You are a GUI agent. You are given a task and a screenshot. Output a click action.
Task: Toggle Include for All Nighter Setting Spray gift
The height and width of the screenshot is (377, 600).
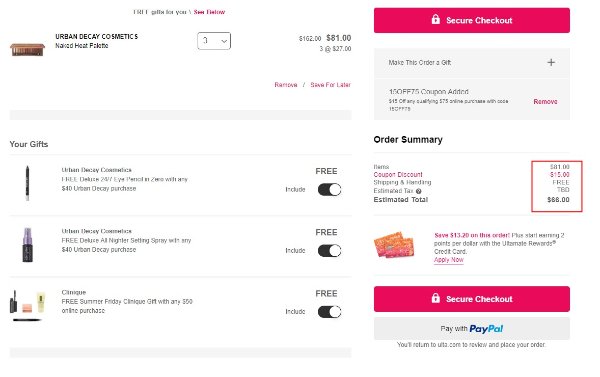point(329,251)
